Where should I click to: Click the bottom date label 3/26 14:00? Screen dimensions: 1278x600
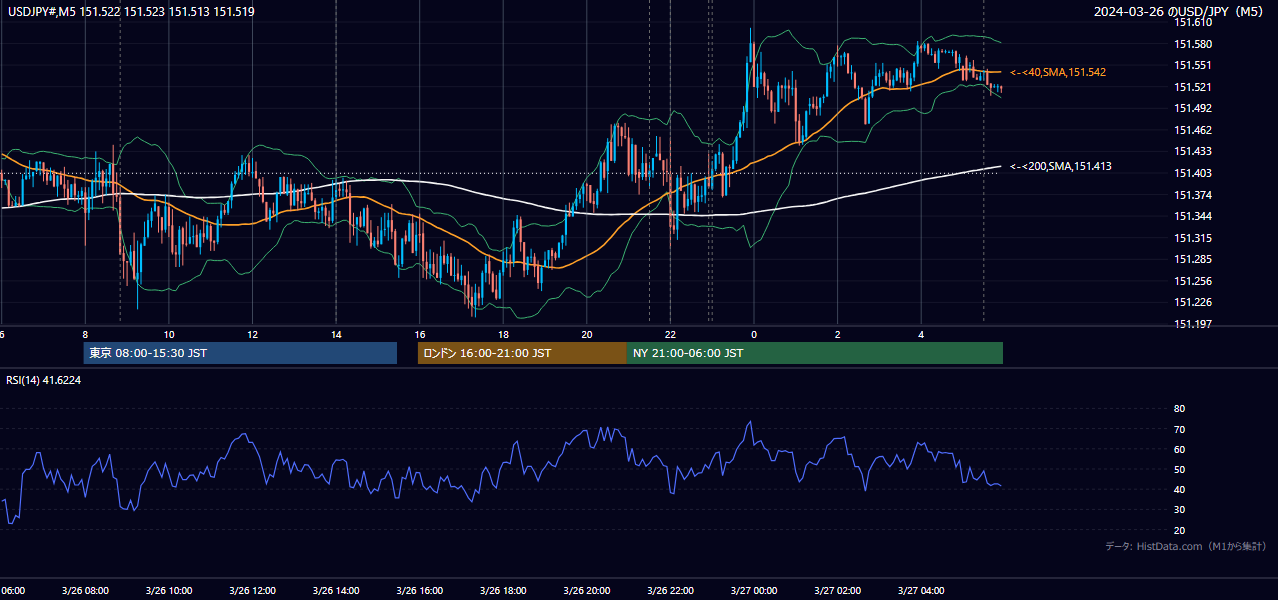[x=336, y=591]
